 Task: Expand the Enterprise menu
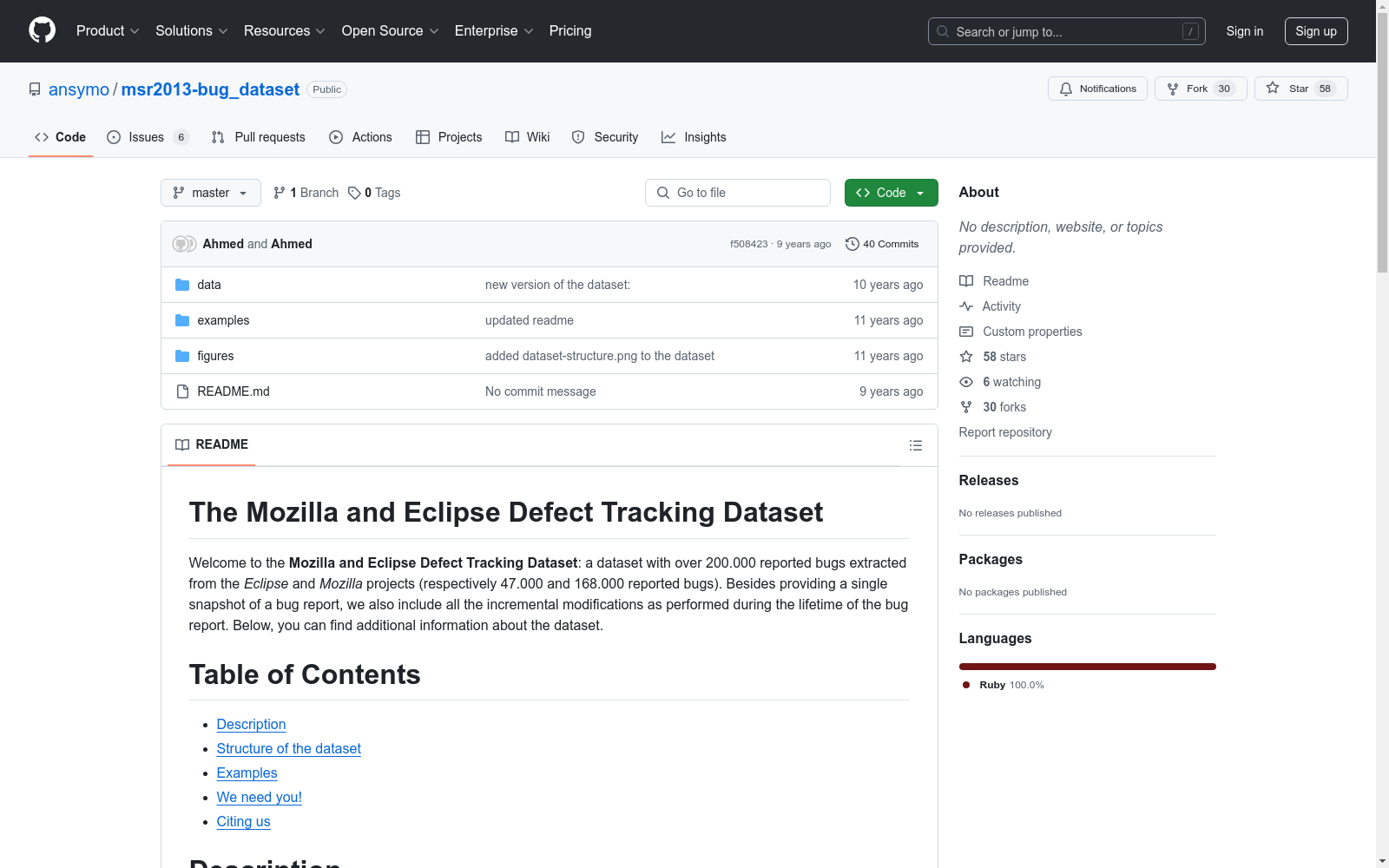tap(494, 31)
